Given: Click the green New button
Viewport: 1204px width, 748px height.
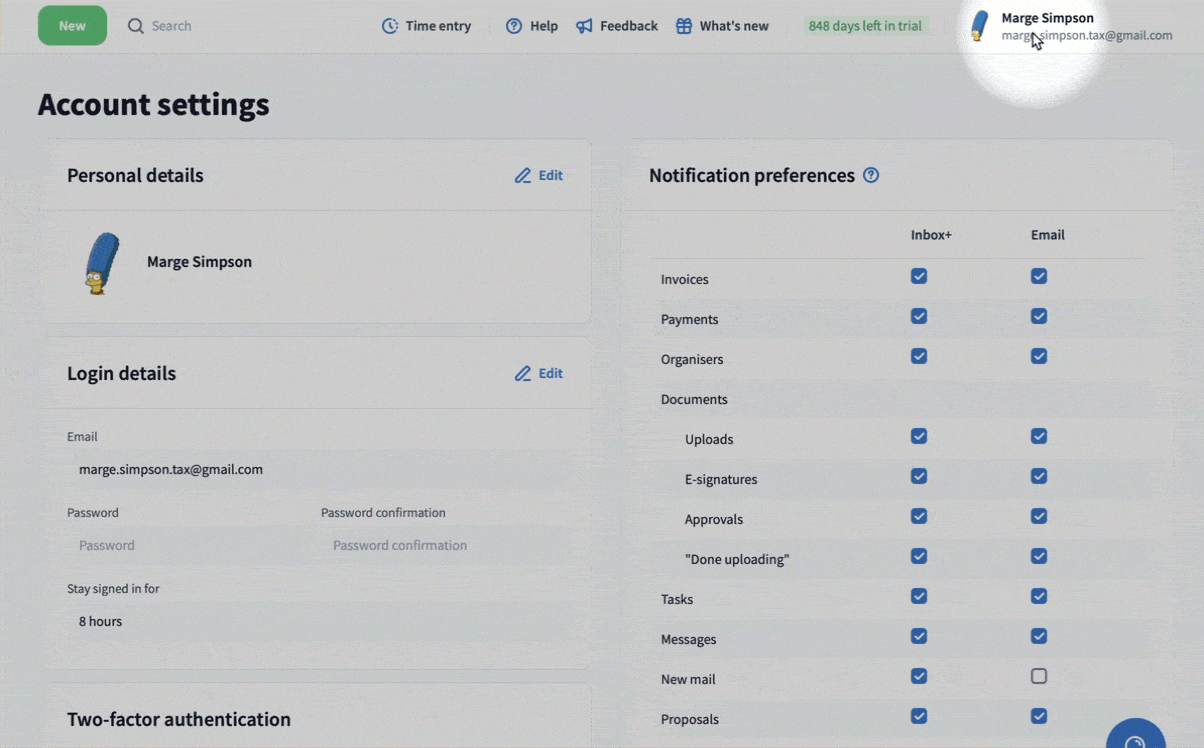Looking at the screenshot, I should (x=72, y=26).
